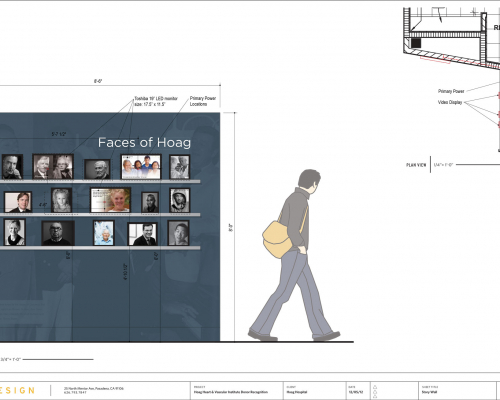500x400 pixels.
Task: Select the blue-toned elderly patient photo
Action: [x=104, y=233]
